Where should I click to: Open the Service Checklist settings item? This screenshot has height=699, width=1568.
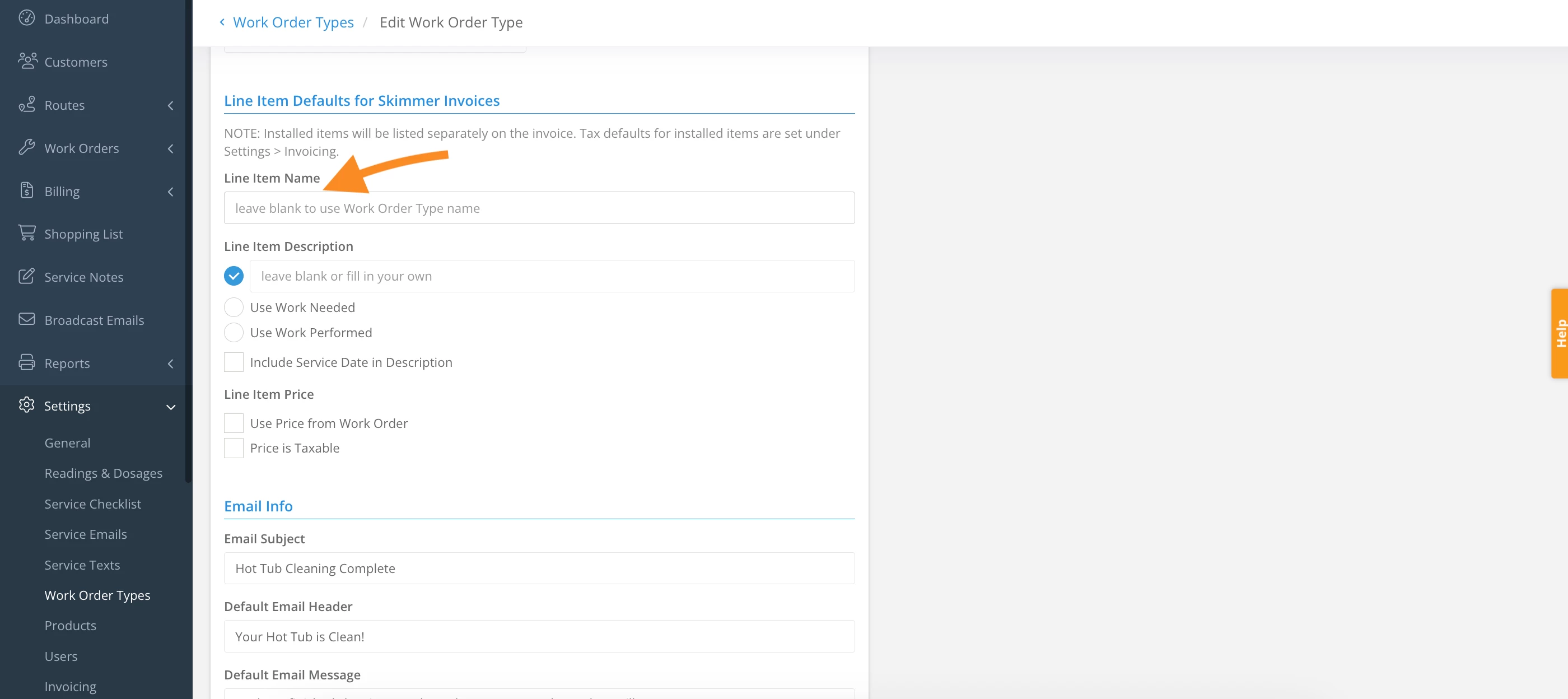point(92,504)
